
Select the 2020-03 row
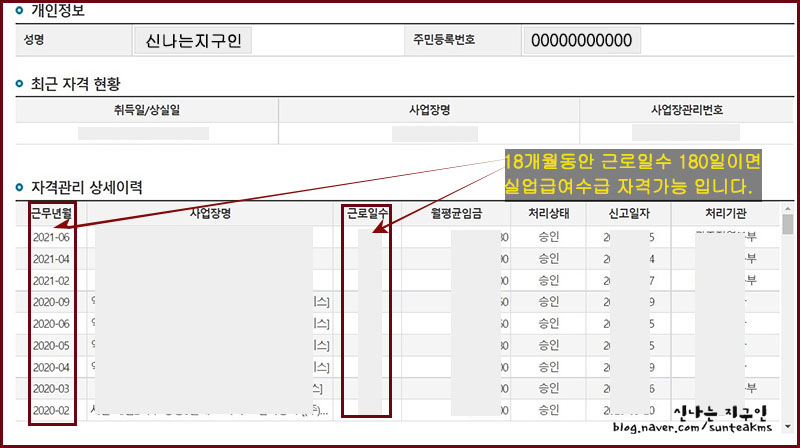(x=398, y=389)
